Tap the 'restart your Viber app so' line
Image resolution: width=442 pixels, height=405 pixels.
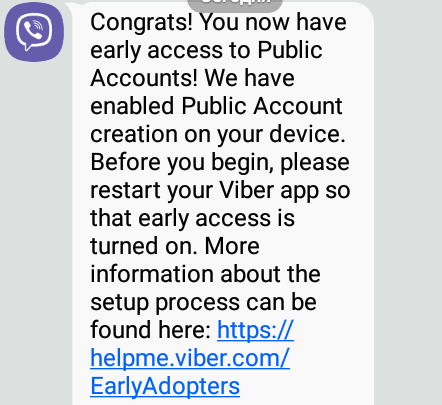[x=220, y=191]
